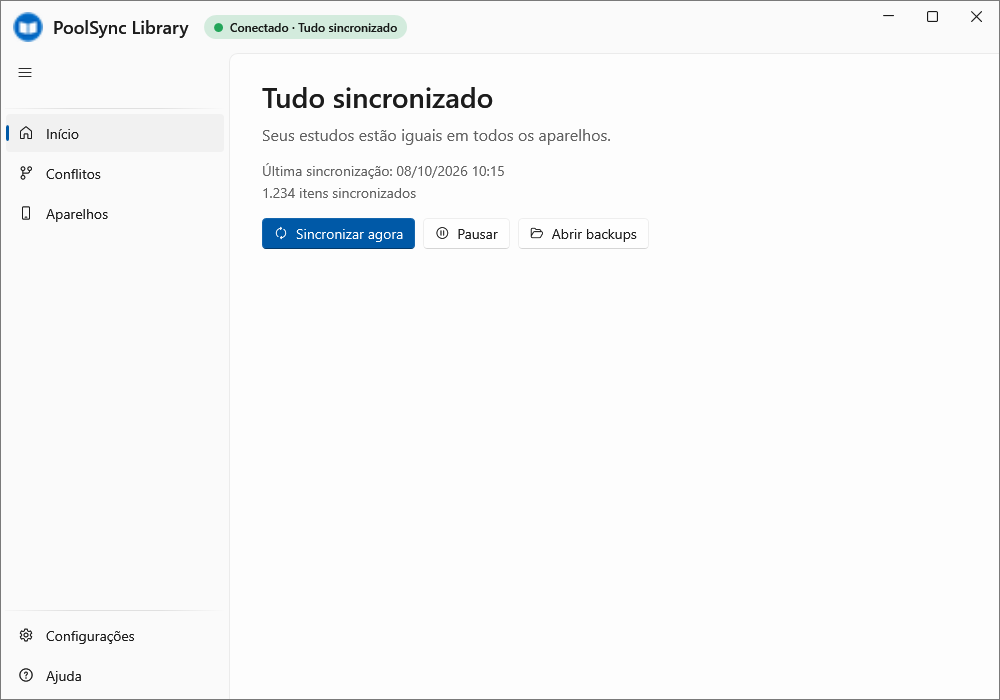Open the Conflitos section
Image resolution: width=1000 pixels, height=700 pixels.
tap(115, 173)
